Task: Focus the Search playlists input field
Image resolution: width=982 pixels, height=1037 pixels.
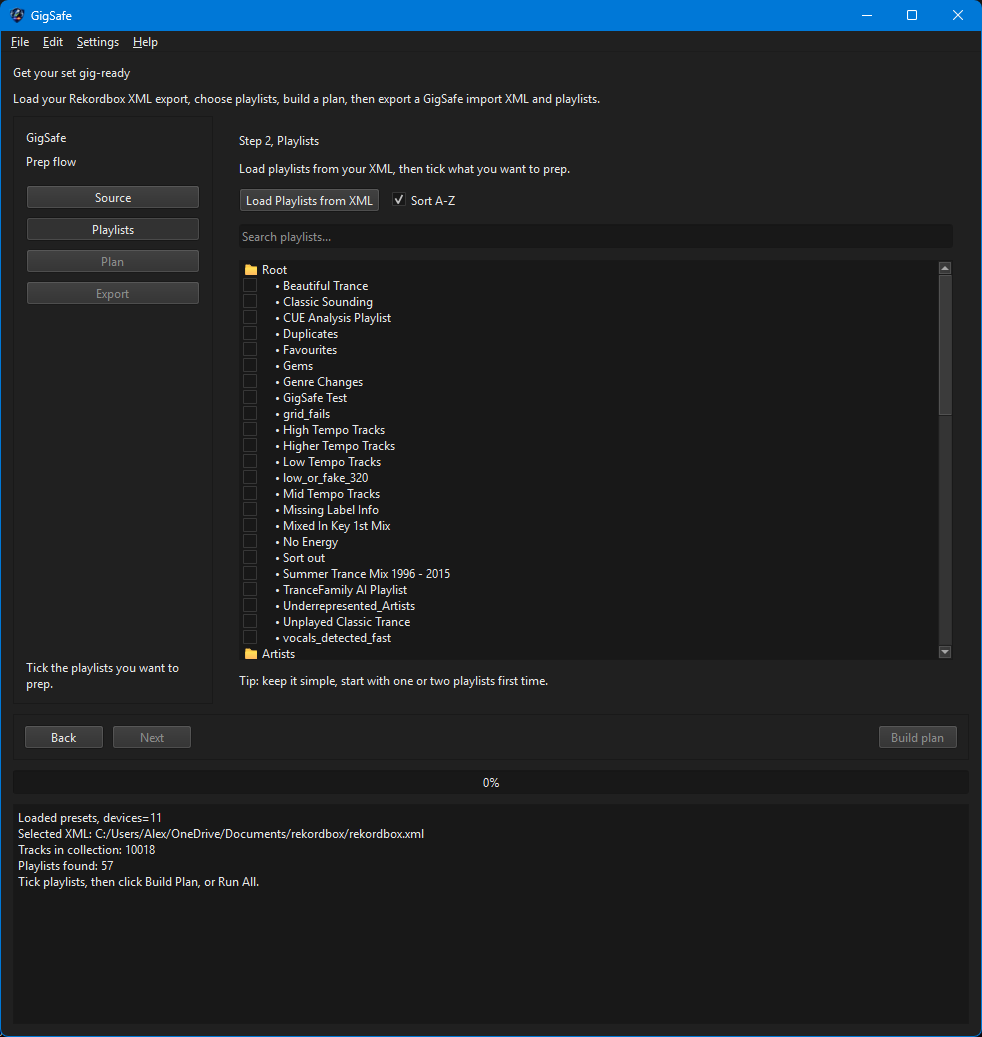Action: [595, 237]
